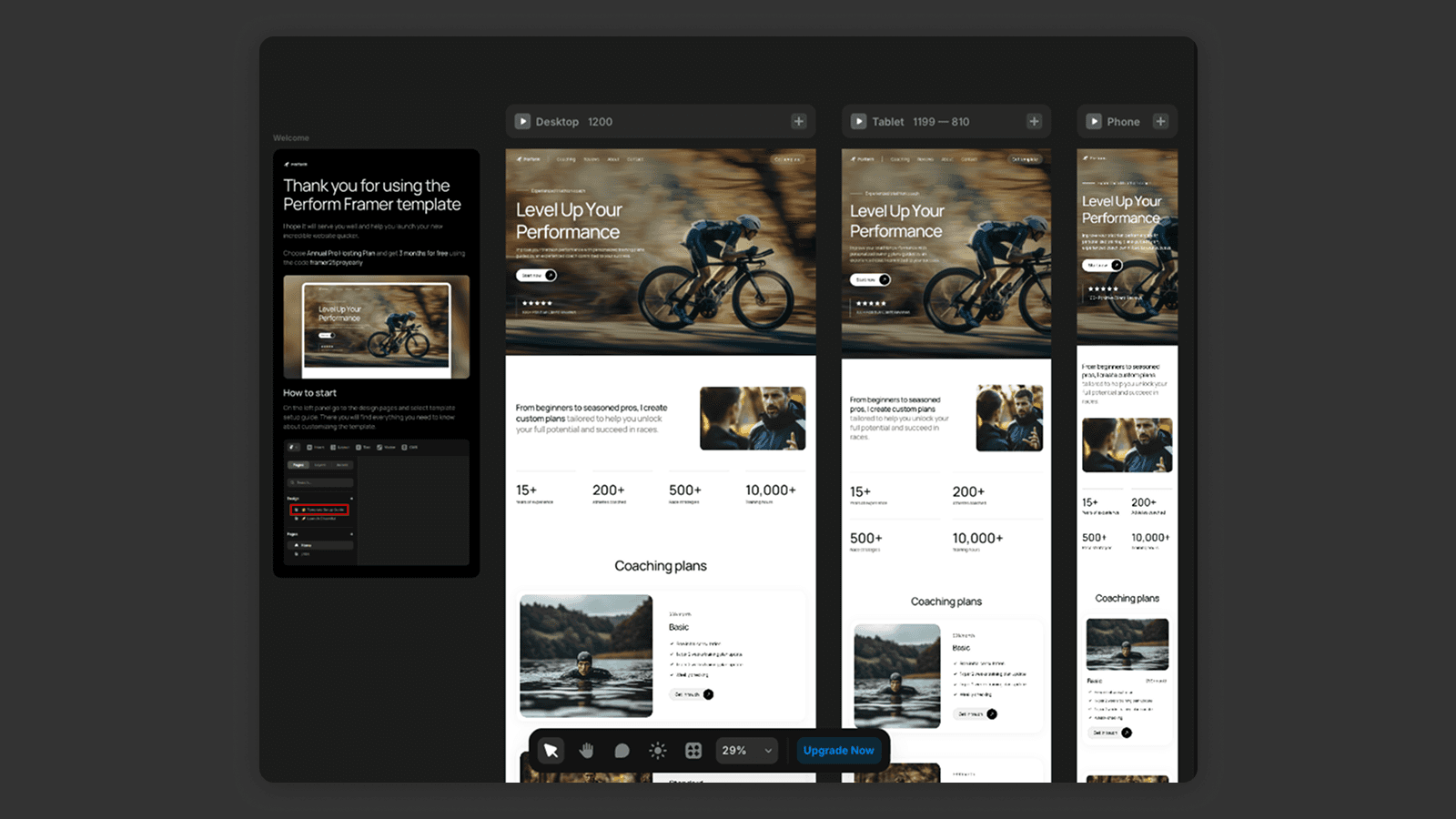Select the Welcome frame label
The image size is (1456, 819).
tap(291, 138)
